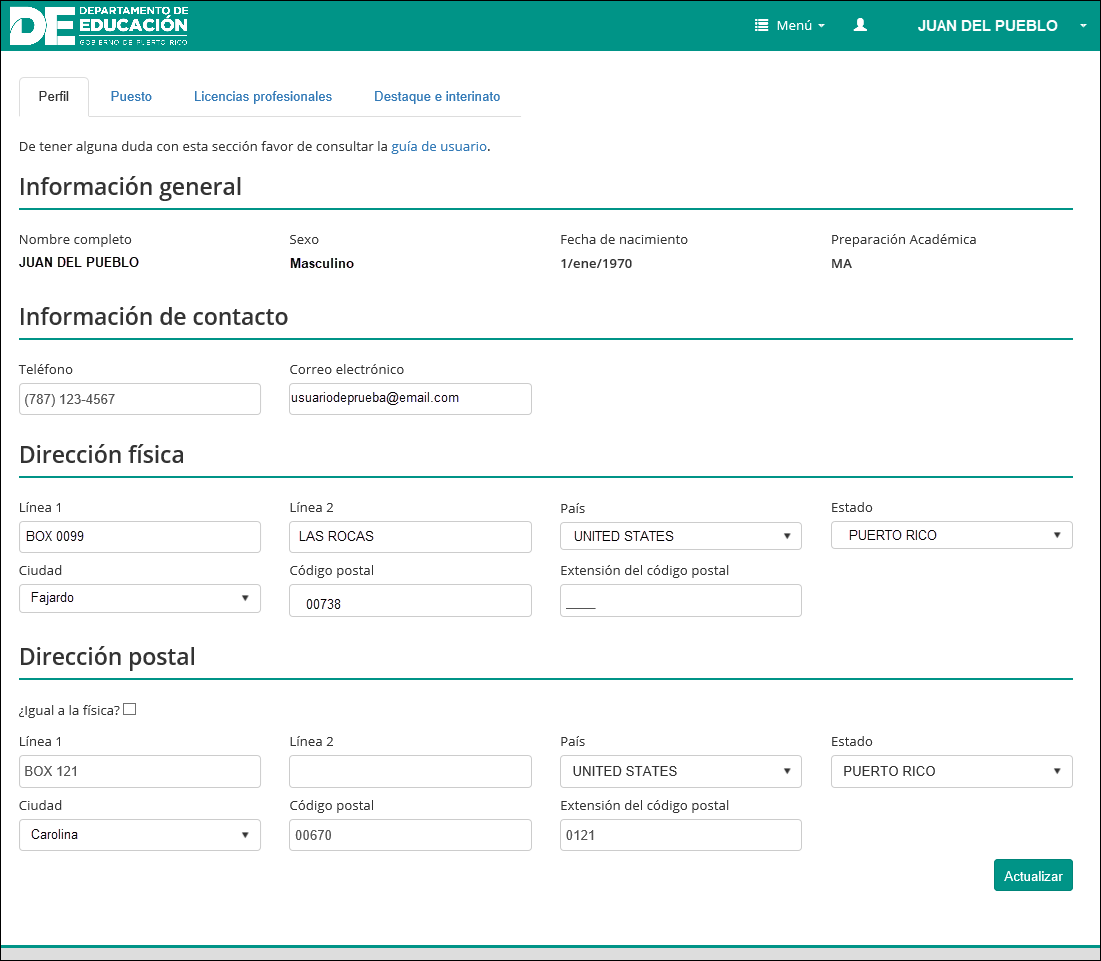Focus the Correo electrónico field
The width and height of the screenshot is (1101, 961).
coord(410,398)
